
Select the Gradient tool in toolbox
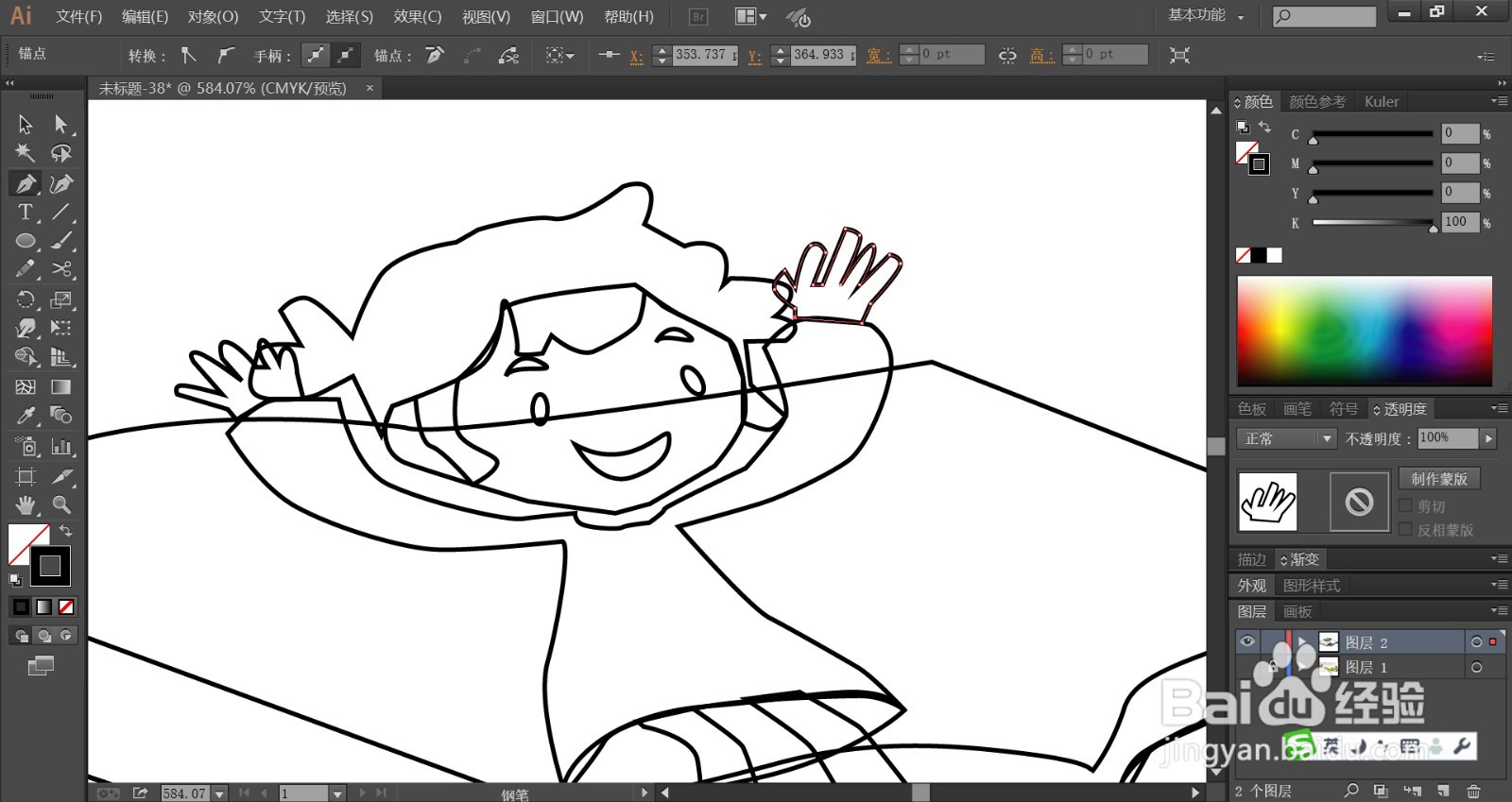pyautogui.click(x=61, y=386)
